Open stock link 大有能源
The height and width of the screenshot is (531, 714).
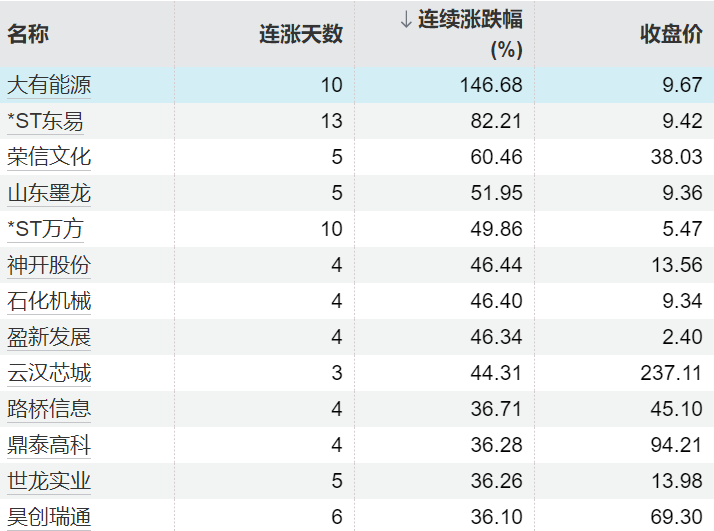coord(49,85)
